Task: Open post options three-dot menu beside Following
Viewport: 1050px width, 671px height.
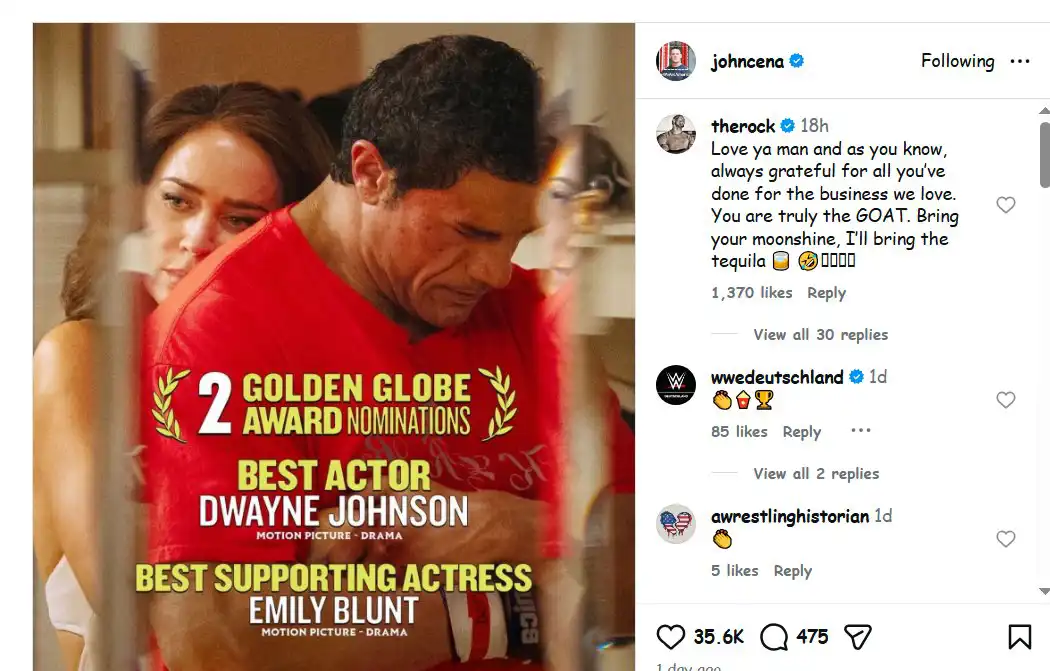Action: (1019, 62)
